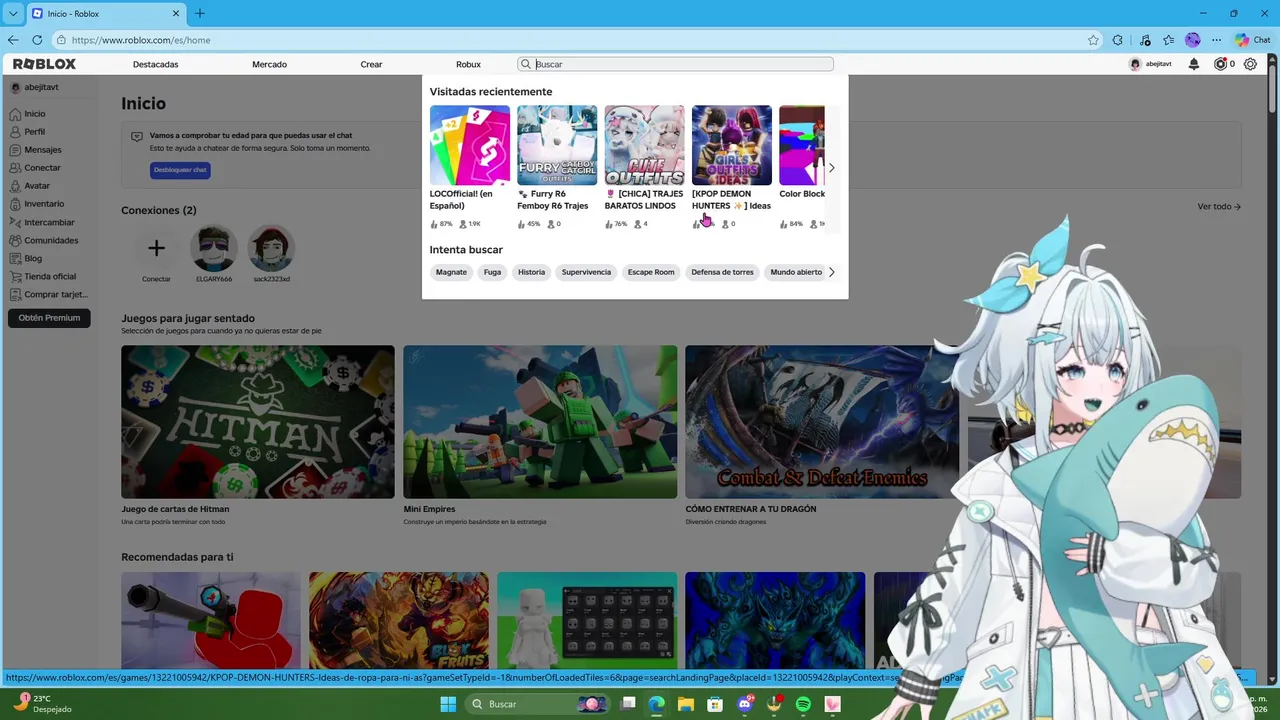Select the Mundo abierto search suggestion

796,272
